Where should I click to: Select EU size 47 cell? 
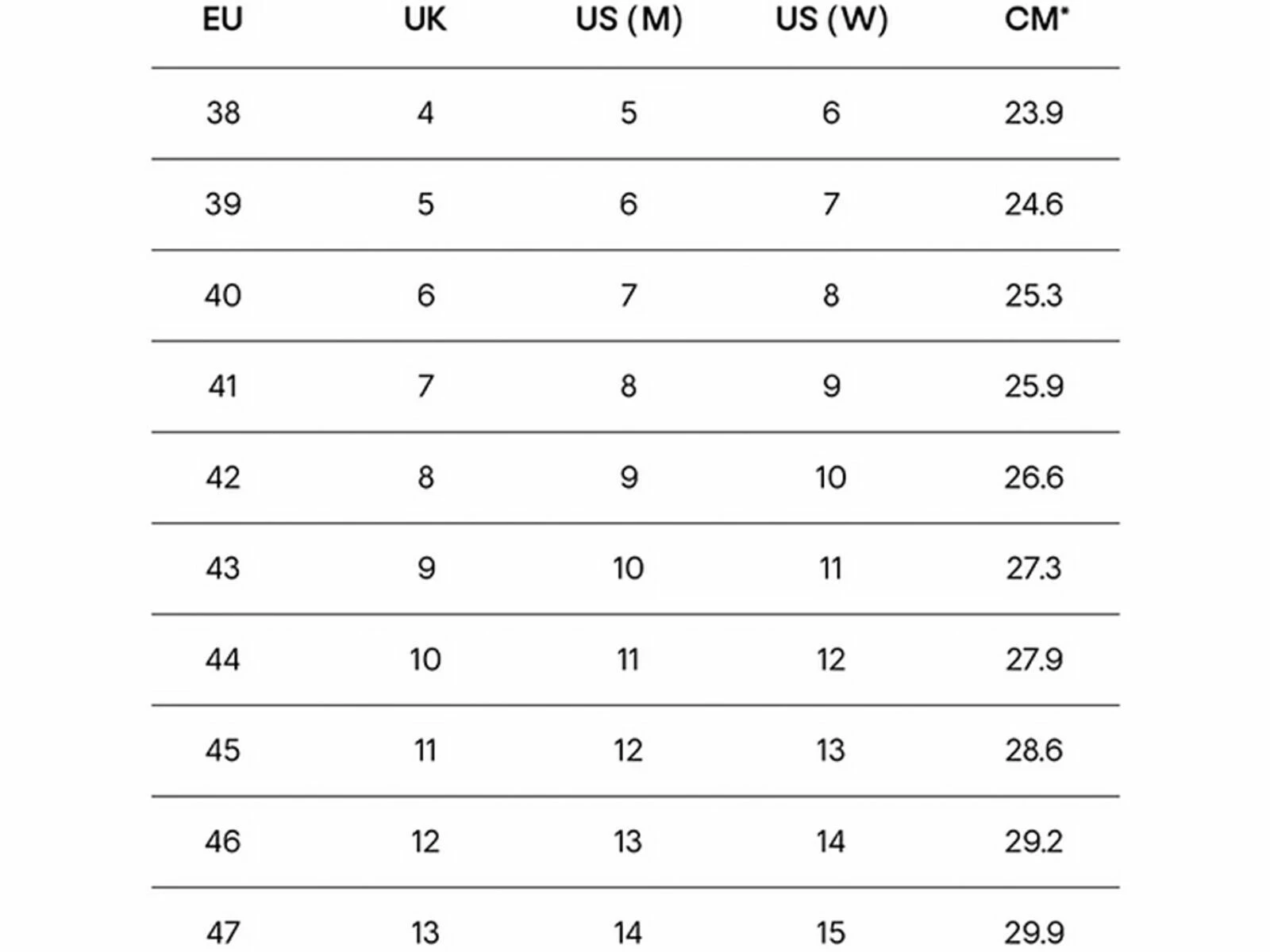click(223, 932)
